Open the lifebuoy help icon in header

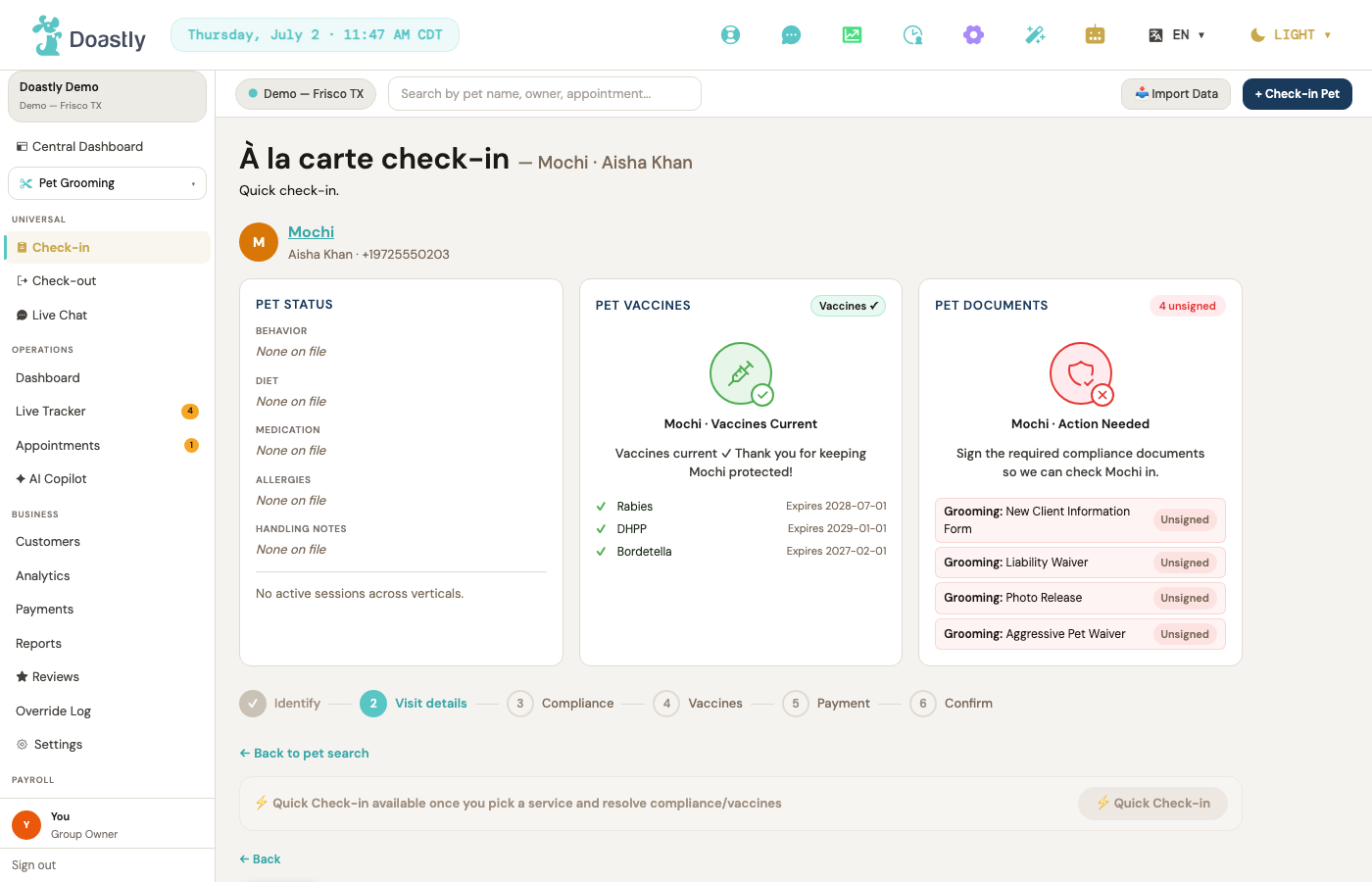tap(730, 35)
